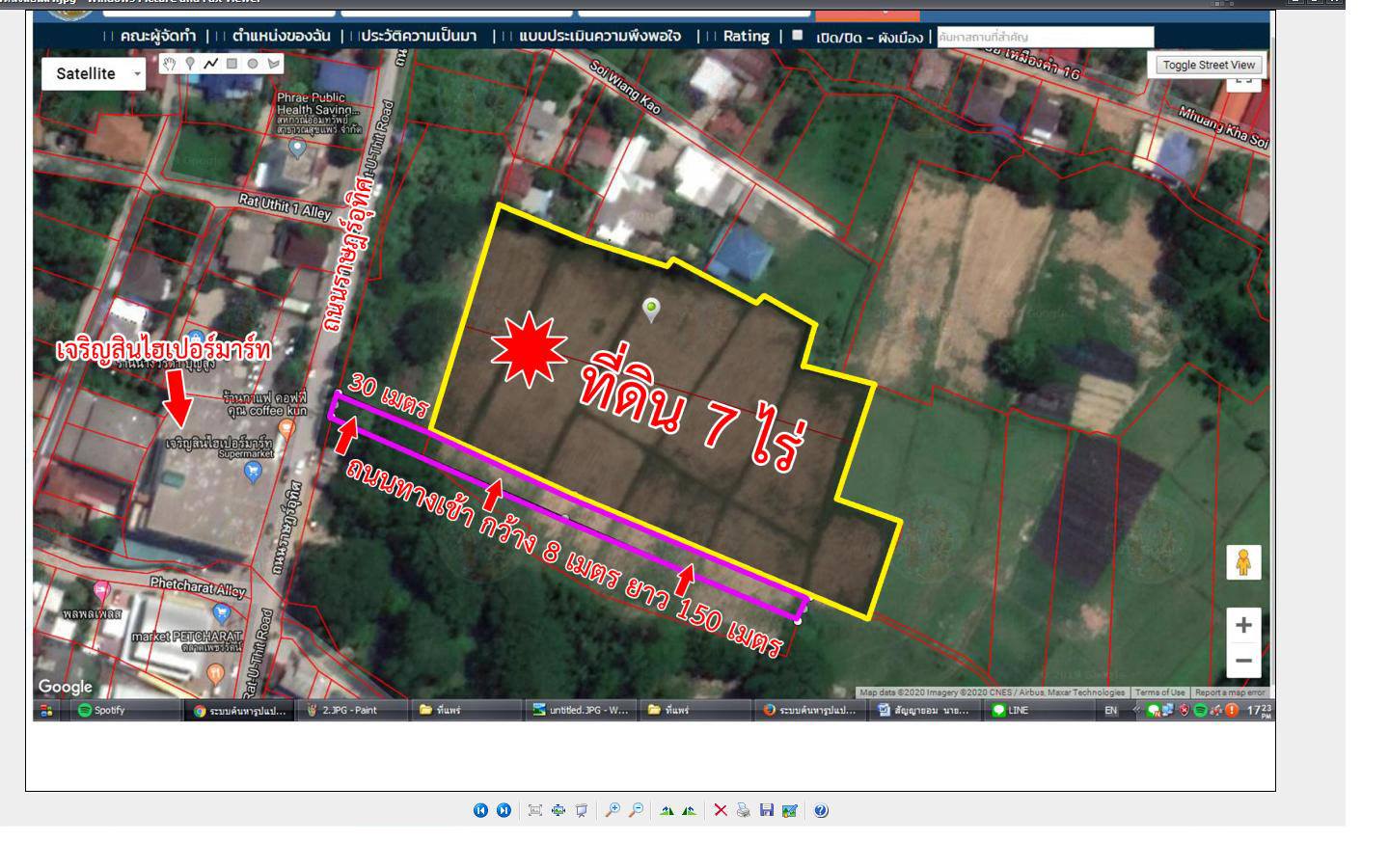Open คณะผู้จัดทำ menu item
This screenshot has width=1389, height=868.
coord(157,36)
